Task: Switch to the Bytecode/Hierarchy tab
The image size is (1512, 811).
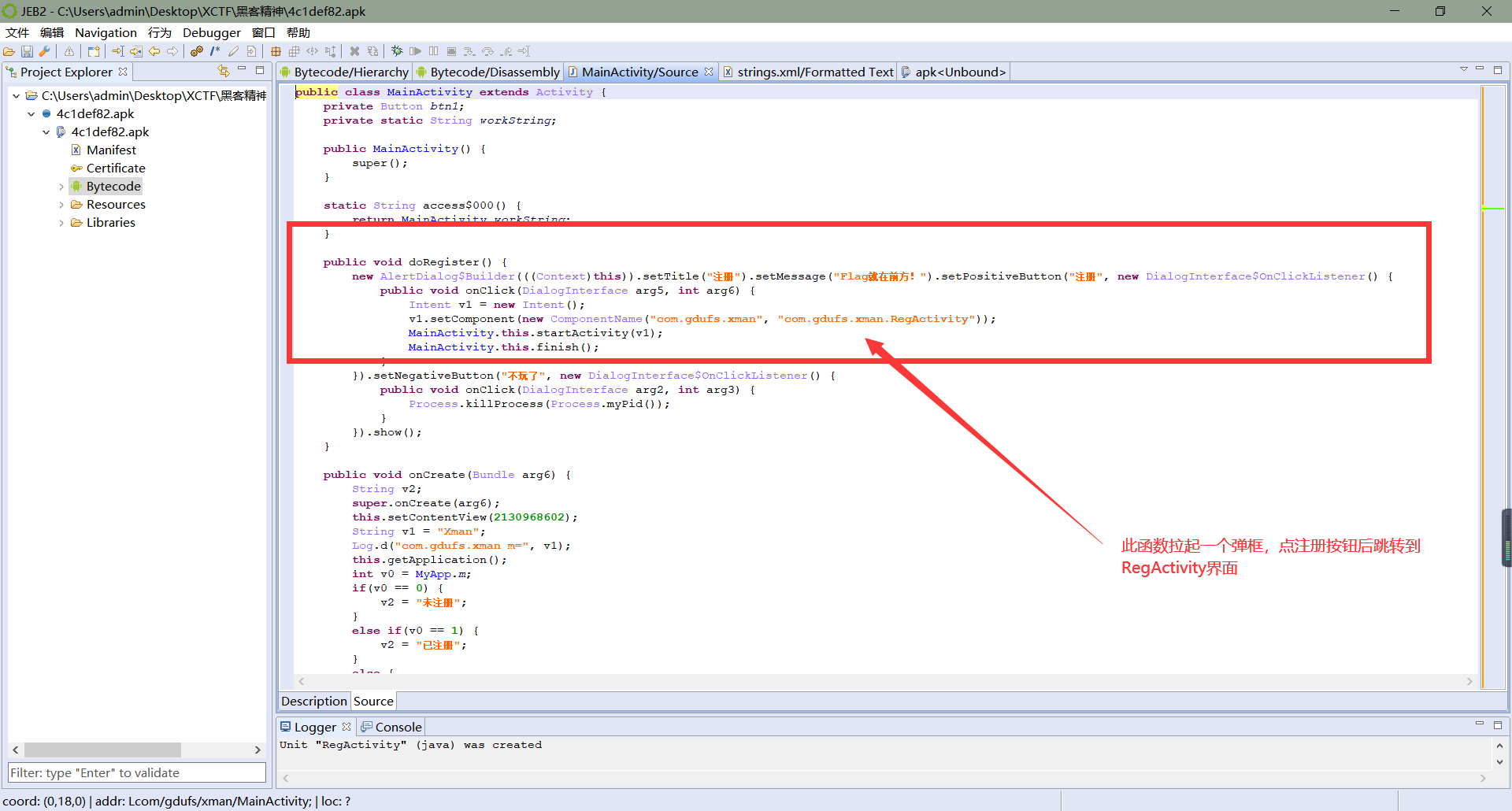Action: pyautogui.click(x=344, y=72)
